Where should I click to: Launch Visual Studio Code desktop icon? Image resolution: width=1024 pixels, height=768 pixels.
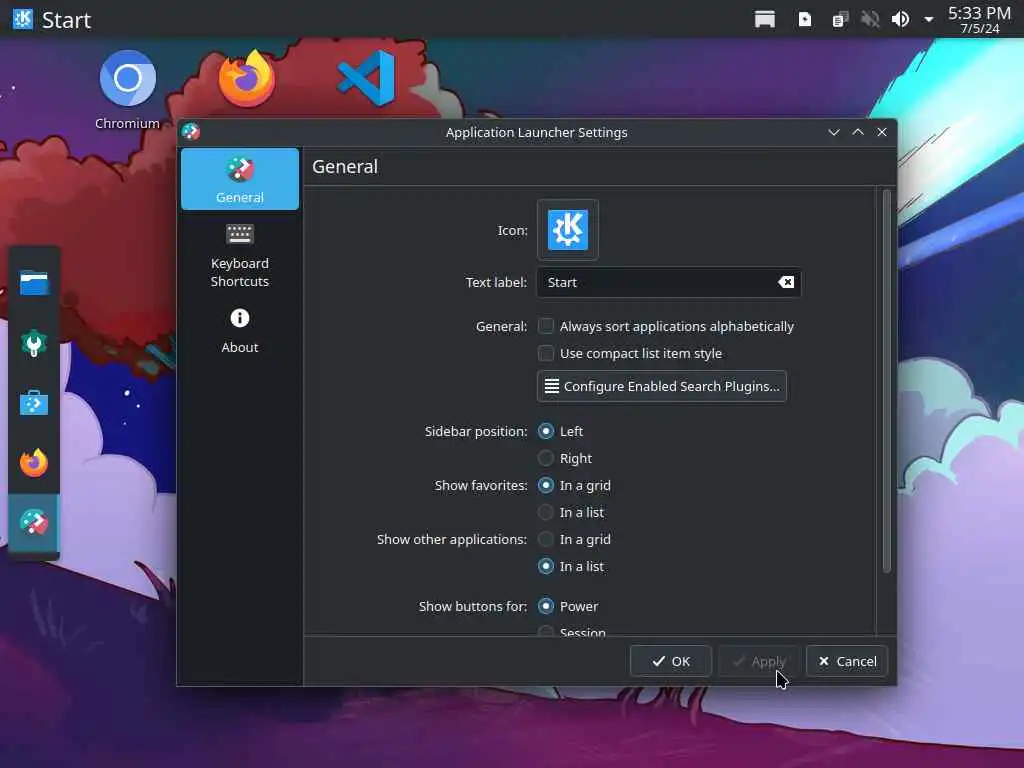[367, 78]
